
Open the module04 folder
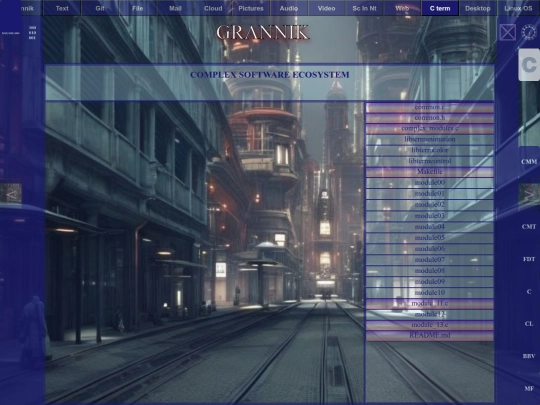tap(429, 227)
